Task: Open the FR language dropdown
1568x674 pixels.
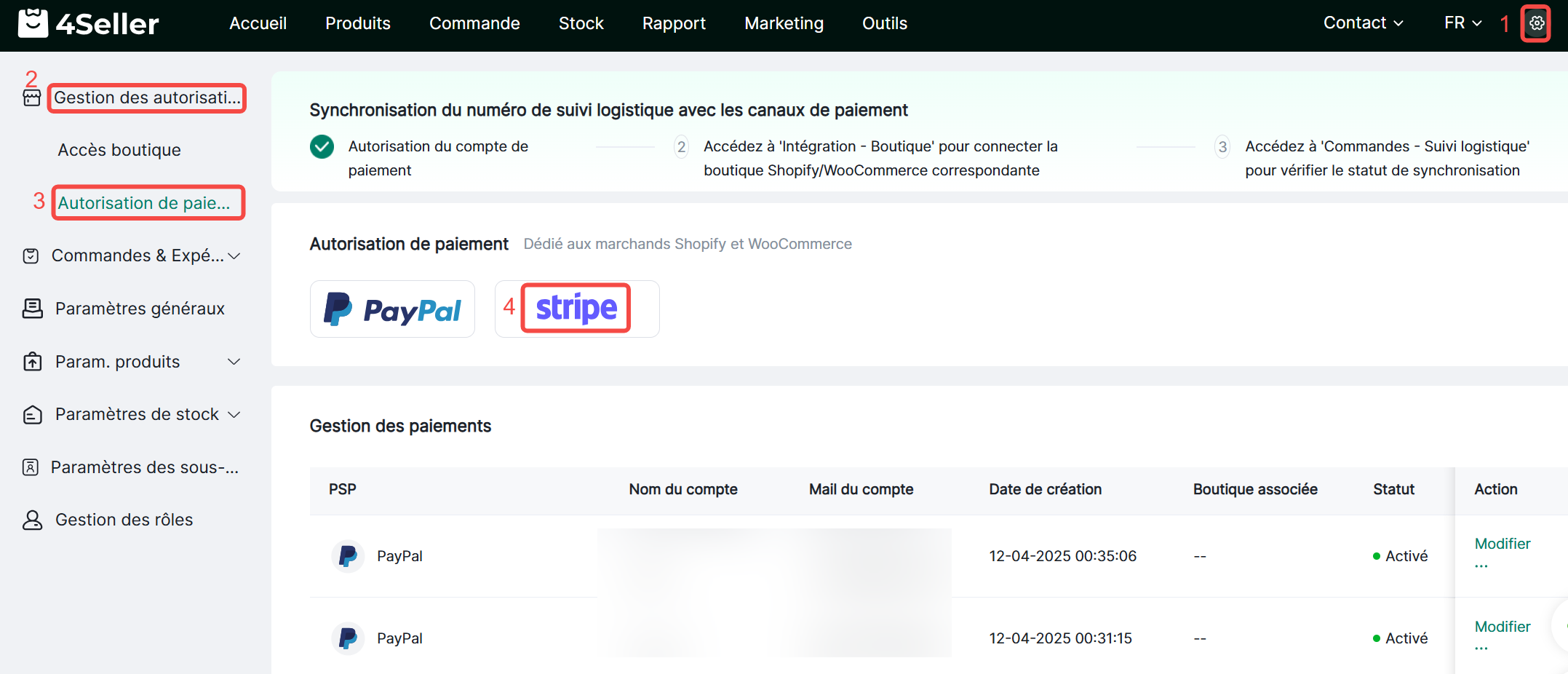Action: [1462, 23]
